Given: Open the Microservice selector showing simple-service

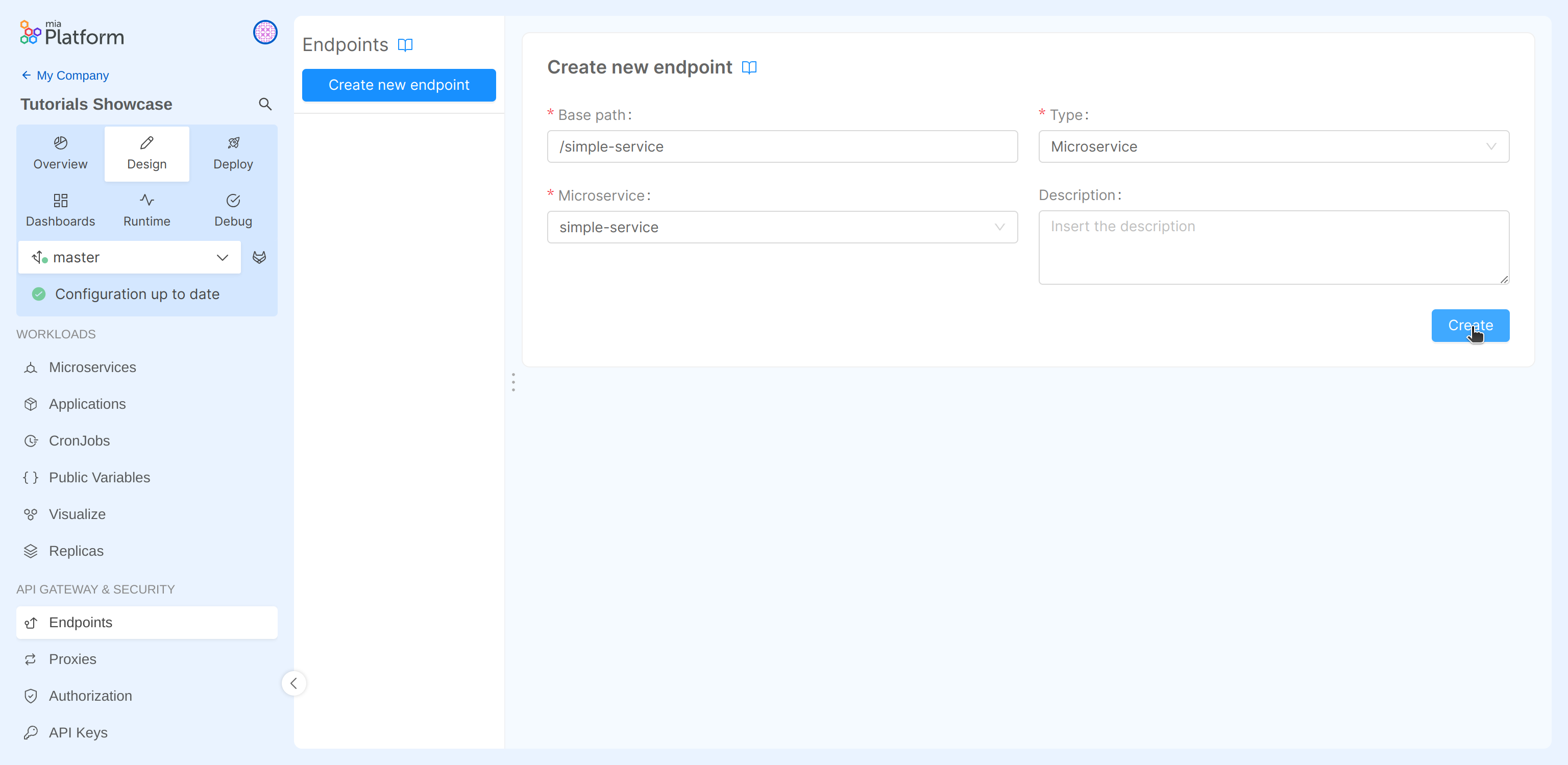Looking at the screenshot, I should [x=782, y=227].
